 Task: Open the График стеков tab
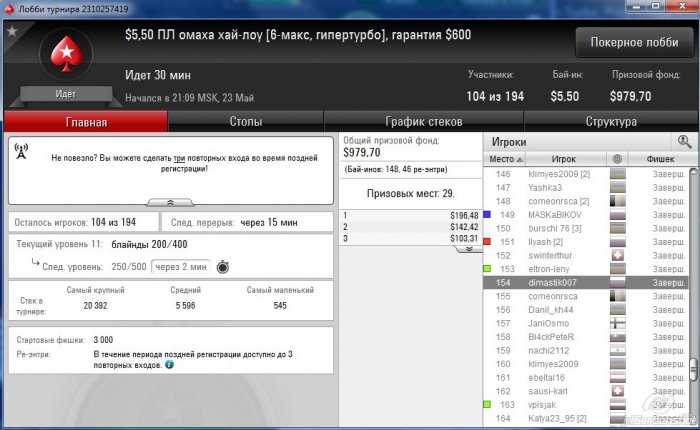click(x=424, y=121)
